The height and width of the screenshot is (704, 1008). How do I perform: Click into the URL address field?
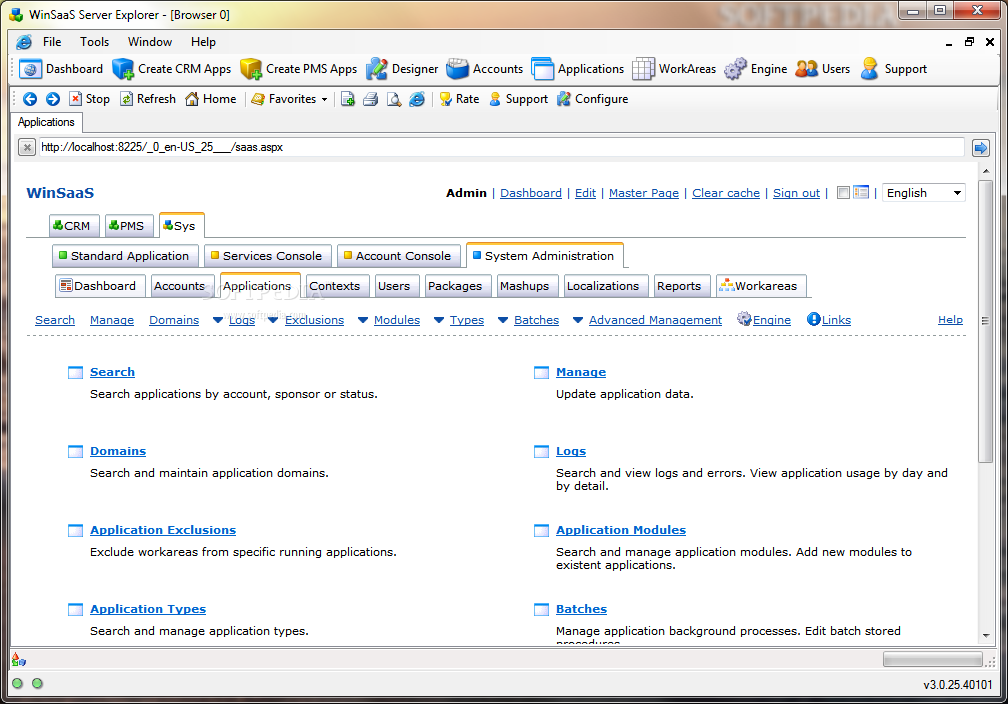(501, 147)
